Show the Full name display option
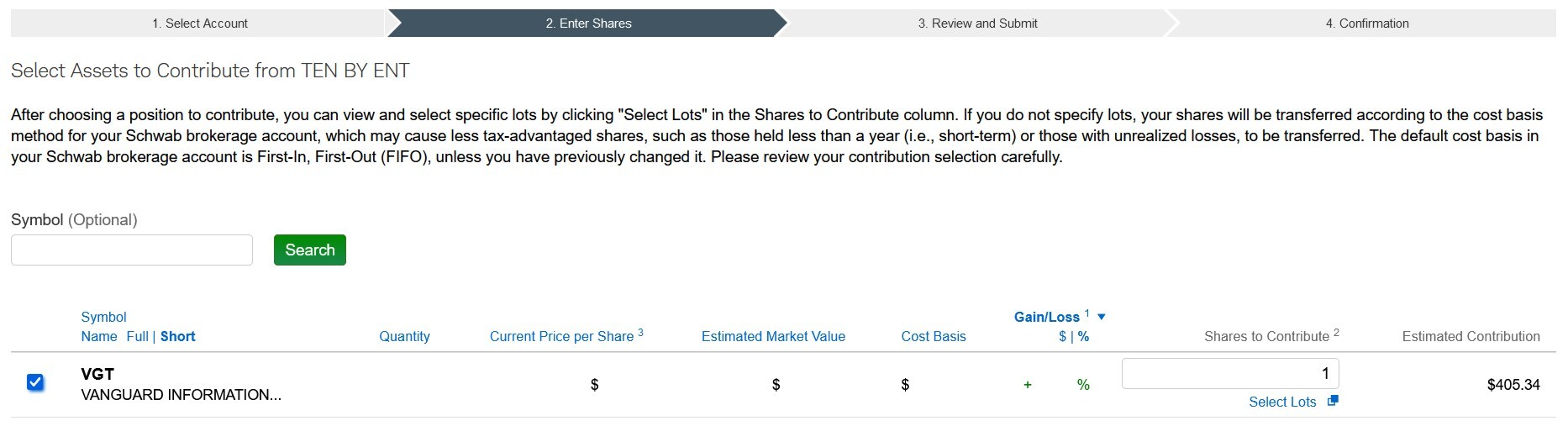The height and width of the screenshot is (426, 1568). tap(137, 336)
